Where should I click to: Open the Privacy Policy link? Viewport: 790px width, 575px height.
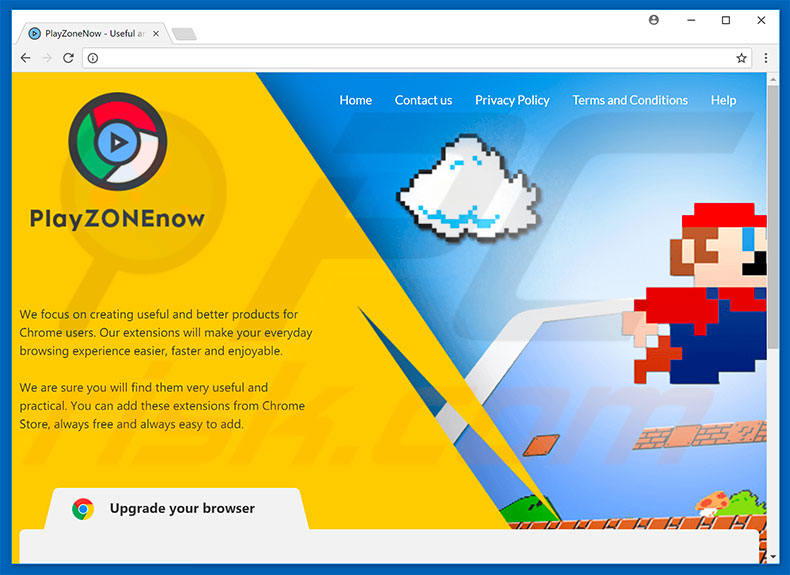[512, 100]
